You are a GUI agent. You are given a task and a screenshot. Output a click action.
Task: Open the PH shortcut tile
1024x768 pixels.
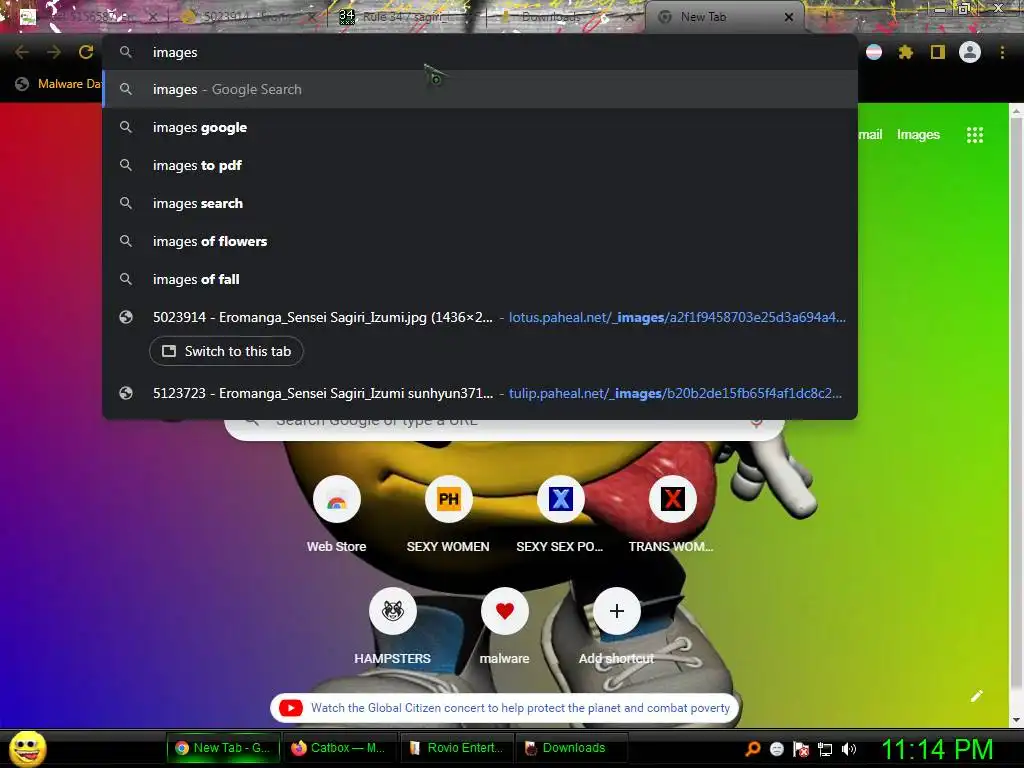tap(449, 500)
